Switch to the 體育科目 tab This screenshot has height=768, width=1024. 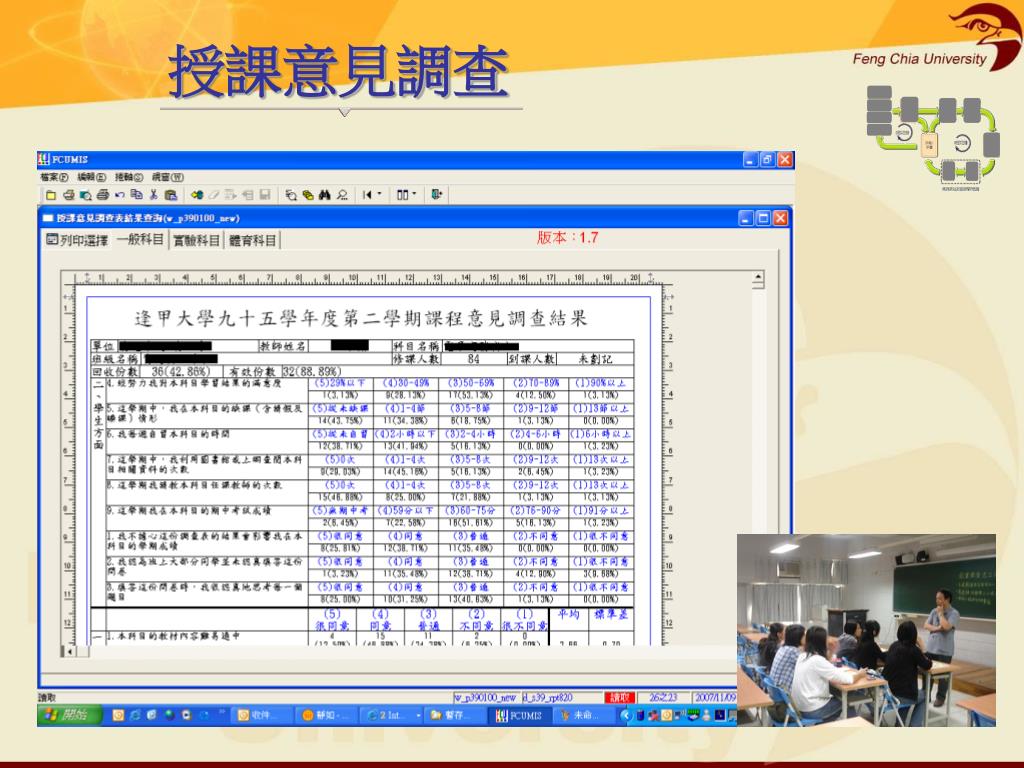click(x=253, y=240)
